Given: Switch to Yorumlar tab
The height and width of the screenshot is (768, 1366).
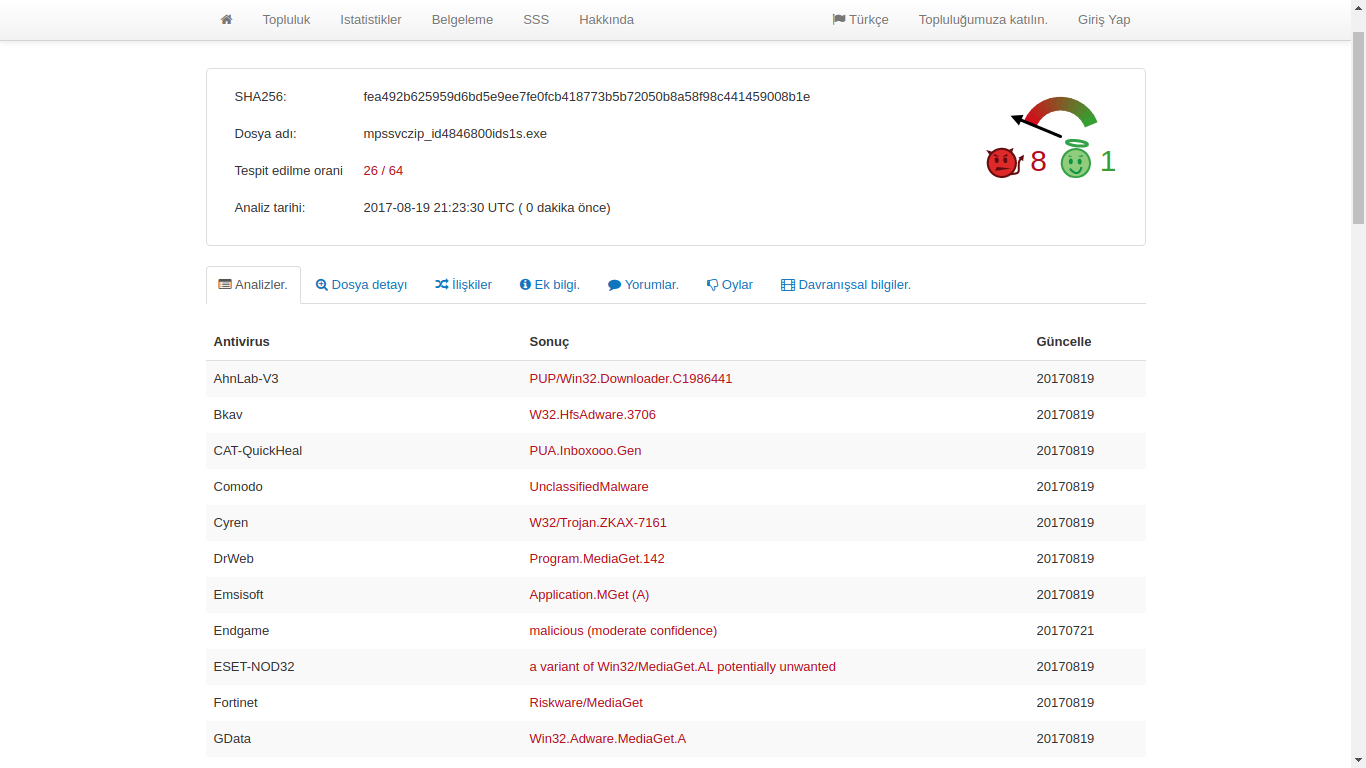Looking at the screenshot, I should tap(643, 285).
